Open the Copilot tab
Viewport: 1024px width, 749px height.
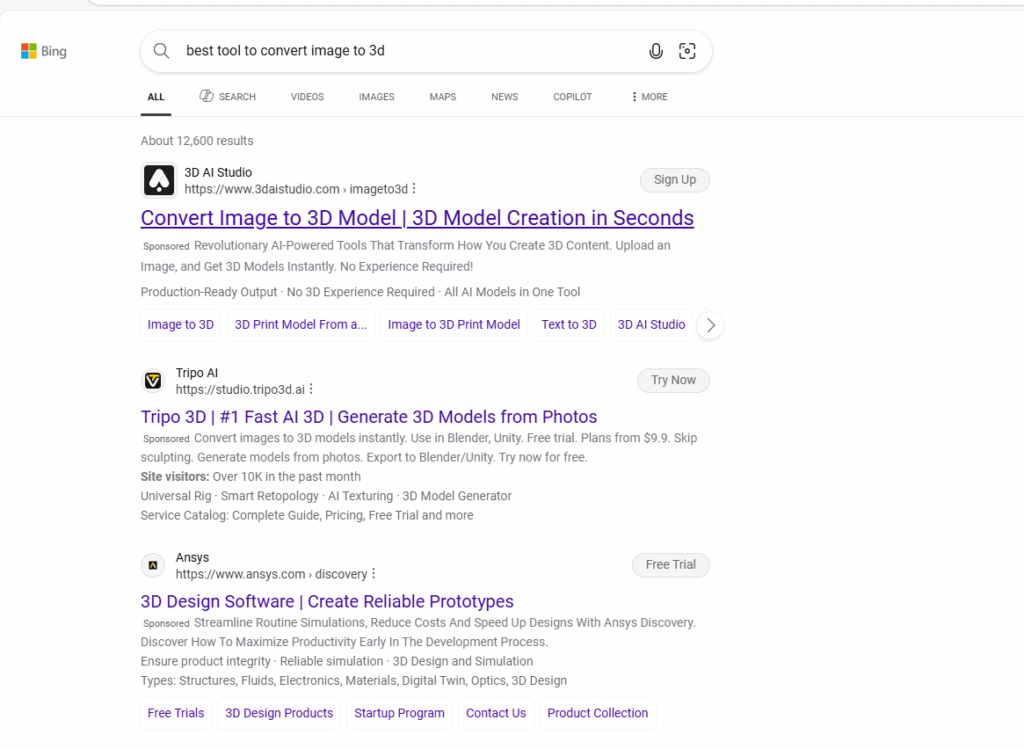(572, 97)
